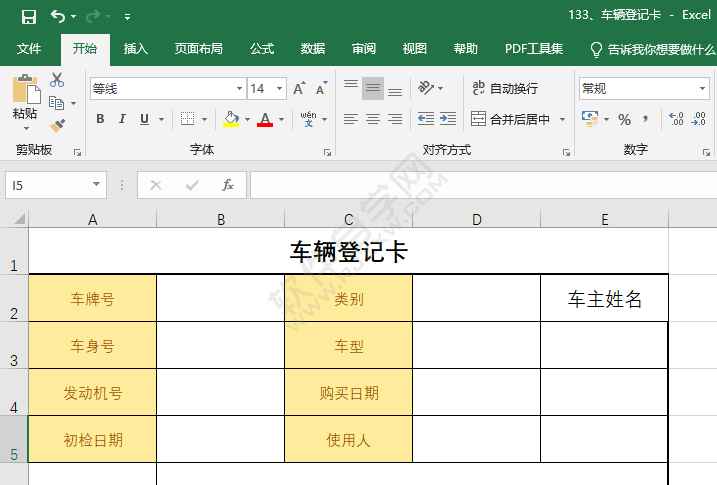Switch to the 页面布局 tab
Viewport: 717px width, 485px height.
[x=198, y=49]
